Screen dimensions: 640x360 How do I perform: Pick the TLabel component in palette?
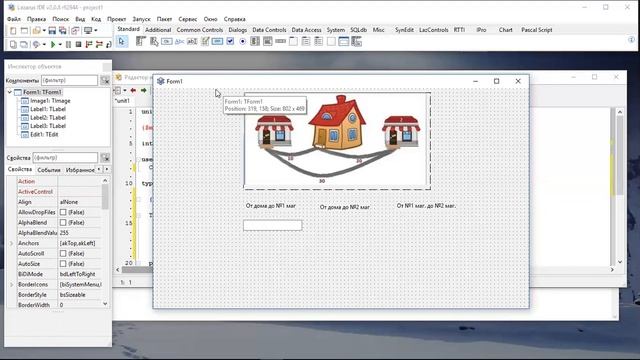click(179, 41)
